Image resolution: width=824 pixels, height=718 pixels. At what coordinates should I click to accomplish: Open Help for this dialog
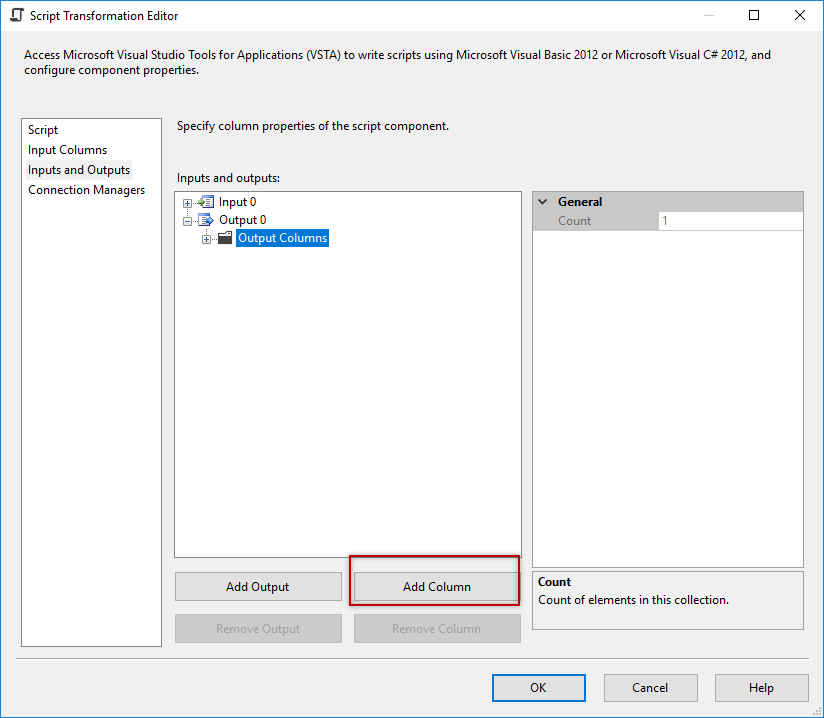coord(761,688)
